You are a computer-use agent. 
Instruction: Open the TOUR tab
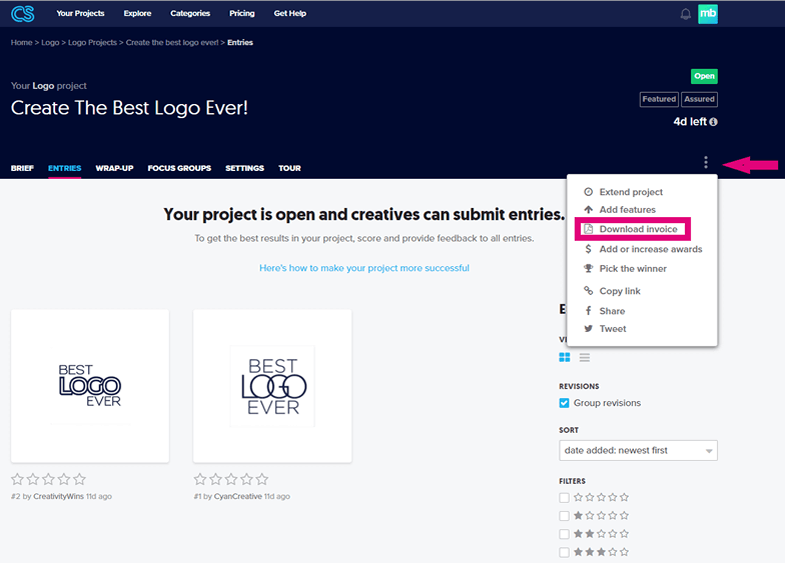click(289, 168)
